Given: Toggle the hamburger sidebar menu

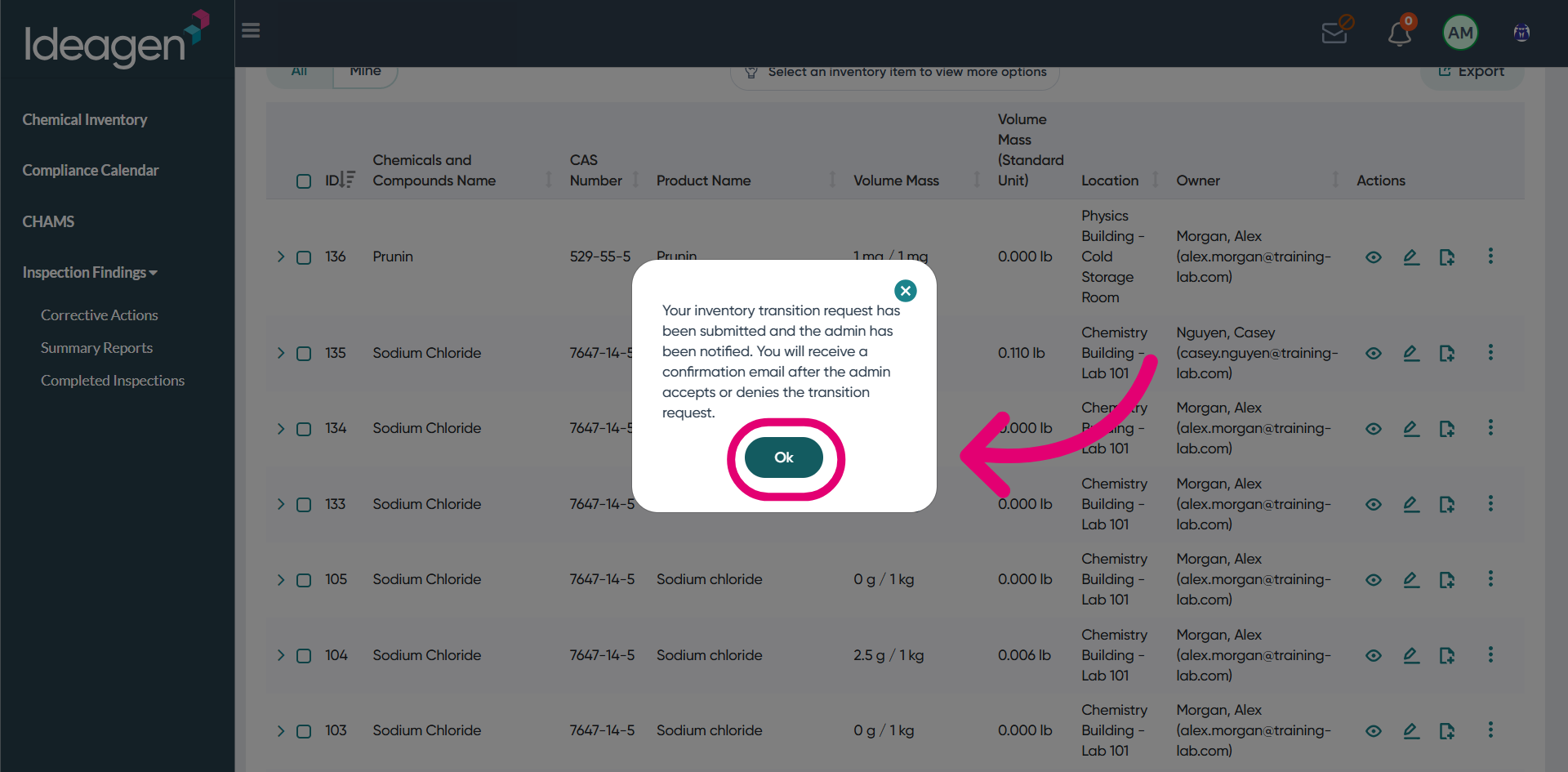Looking at the screenshot, I should click(x=251, y=30).
